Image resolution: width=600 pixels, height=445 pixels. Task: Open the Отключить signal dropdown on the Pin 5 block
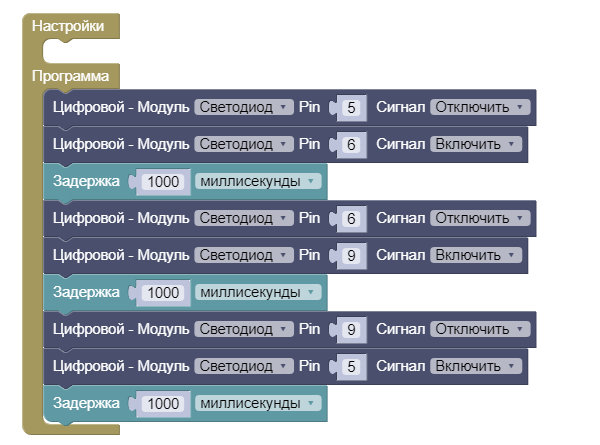478,107
